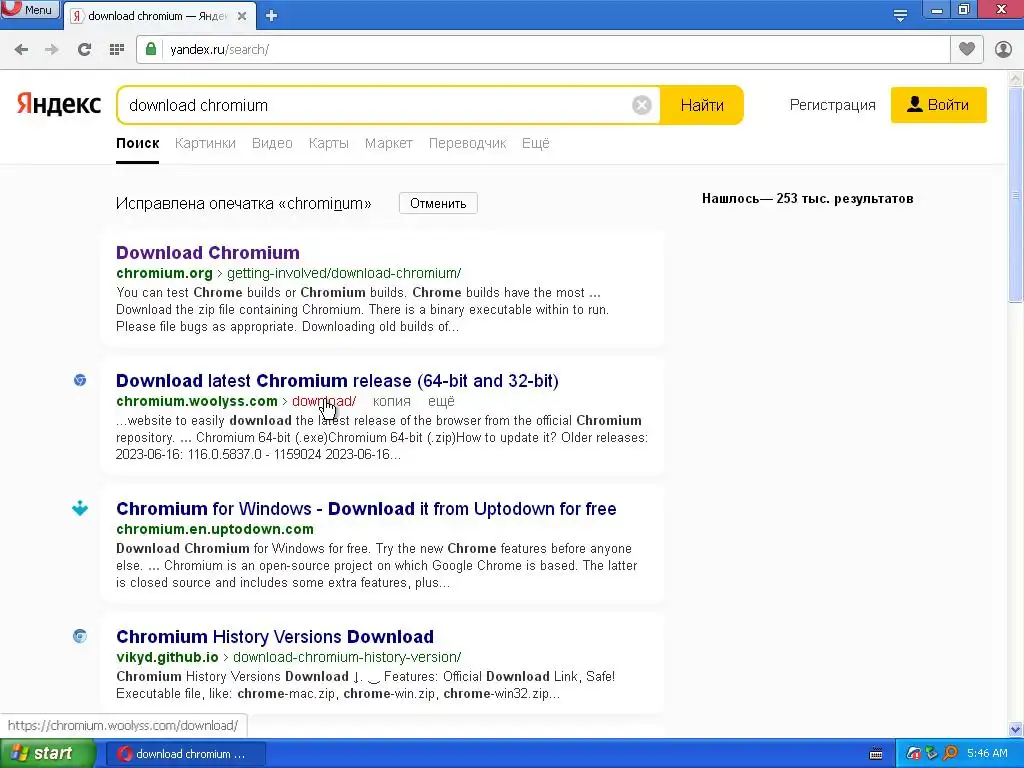
Task: Close the 'download chromium' browser tab
Action: coord(242,16)
